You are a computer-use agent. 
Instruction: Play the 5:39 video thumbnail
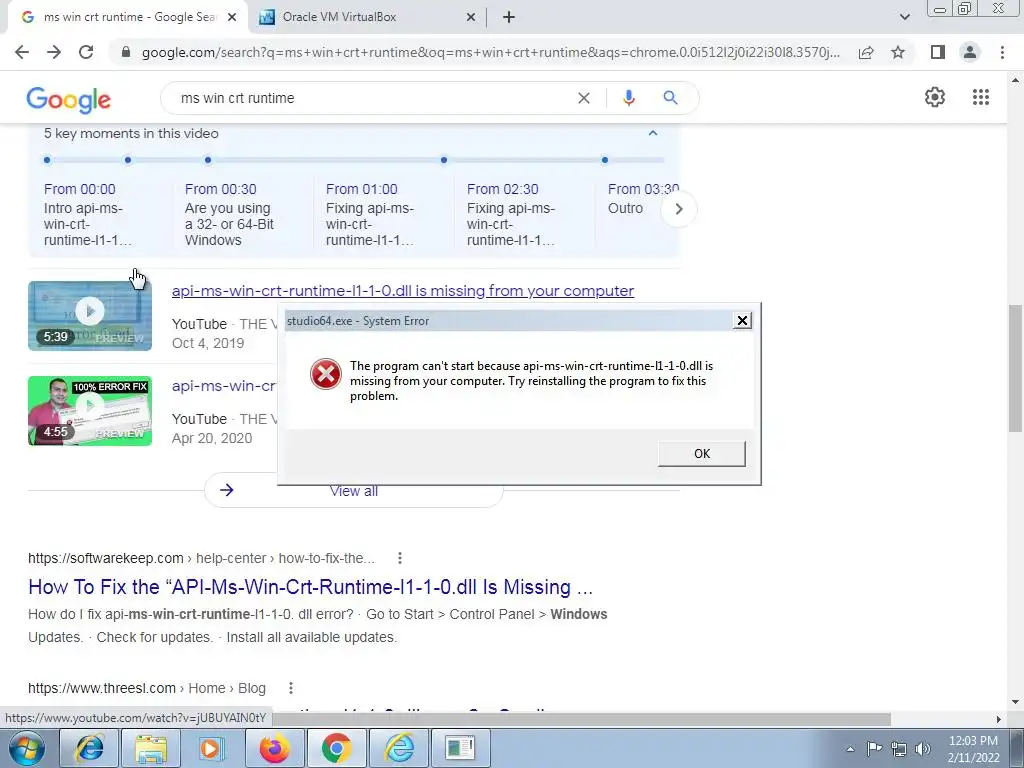90,316
